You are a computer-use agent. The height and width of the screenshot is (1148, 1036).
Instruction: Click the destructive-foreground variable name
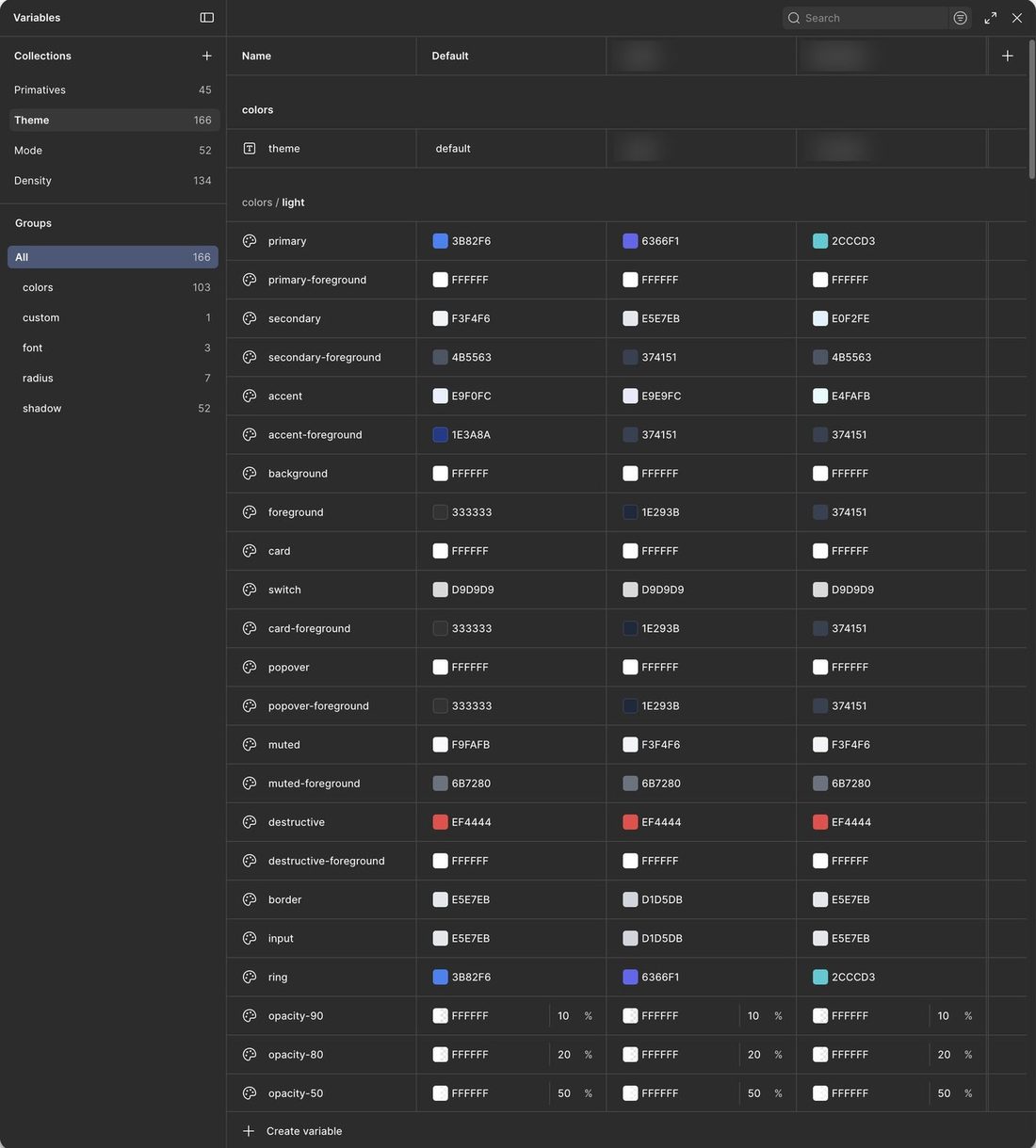point(326,861)
